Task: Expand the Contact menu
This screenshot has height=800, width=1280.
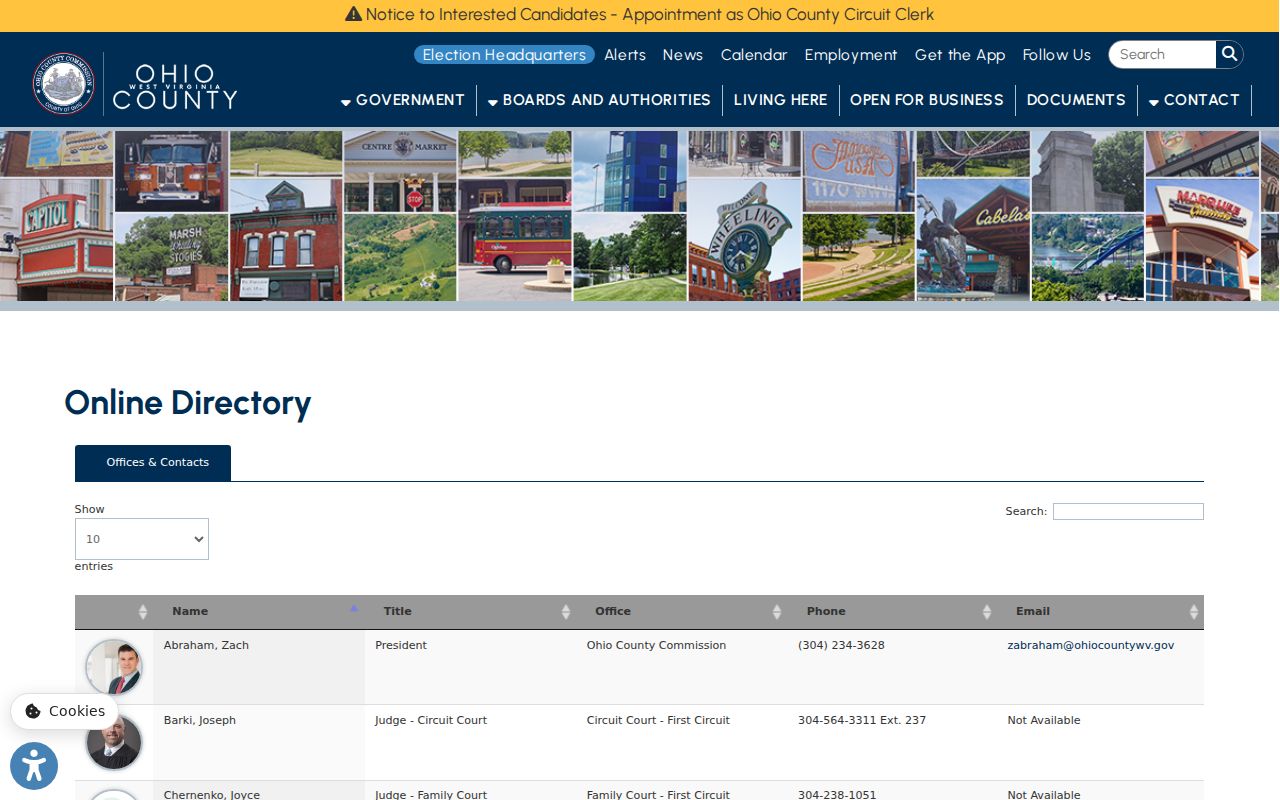Action: (x=1194, y=100)
